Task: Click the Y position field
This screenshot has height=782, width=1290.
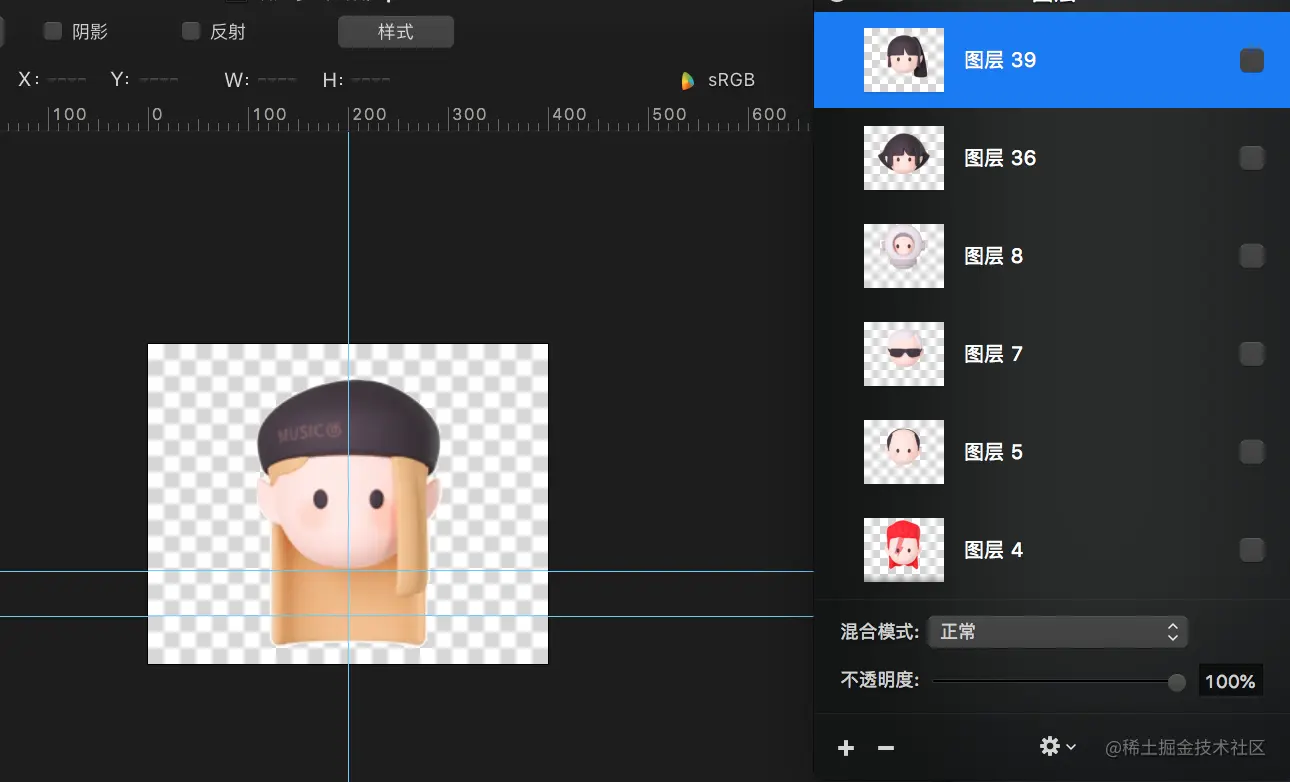Action: click(159, 79)
